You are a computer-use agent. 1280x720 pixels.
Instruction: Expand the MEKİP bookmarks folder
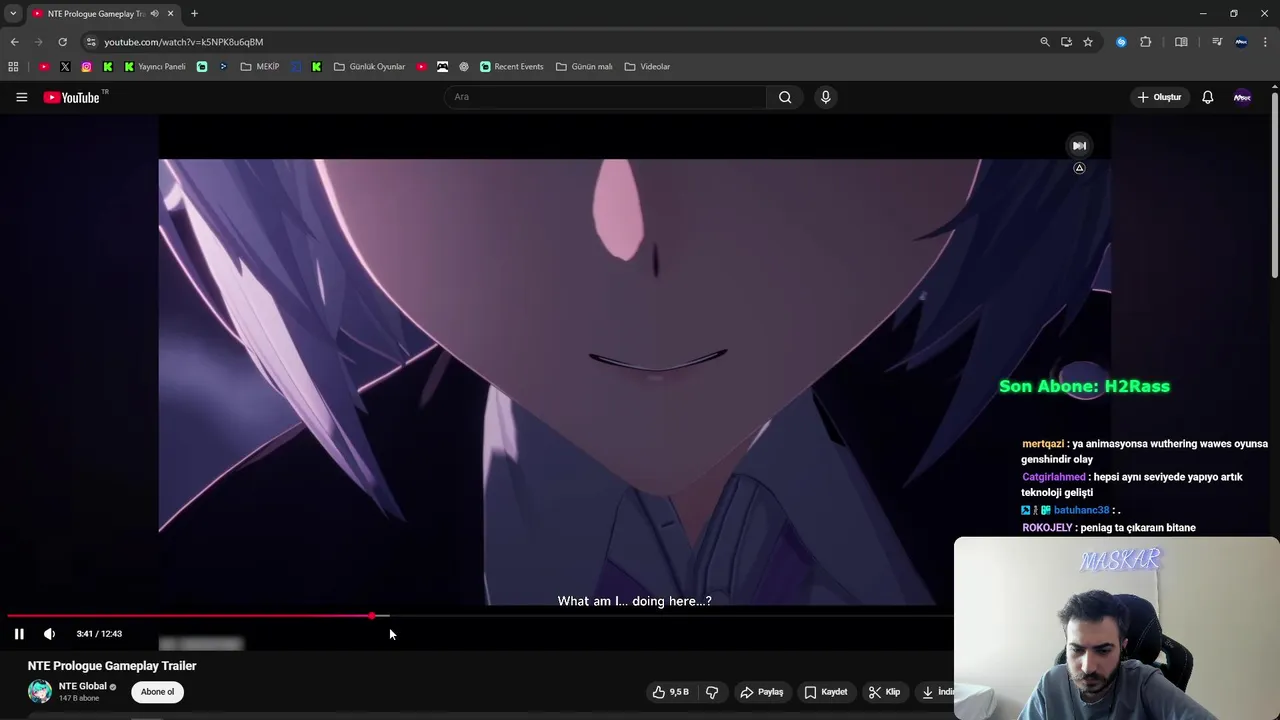click(260, 67)
